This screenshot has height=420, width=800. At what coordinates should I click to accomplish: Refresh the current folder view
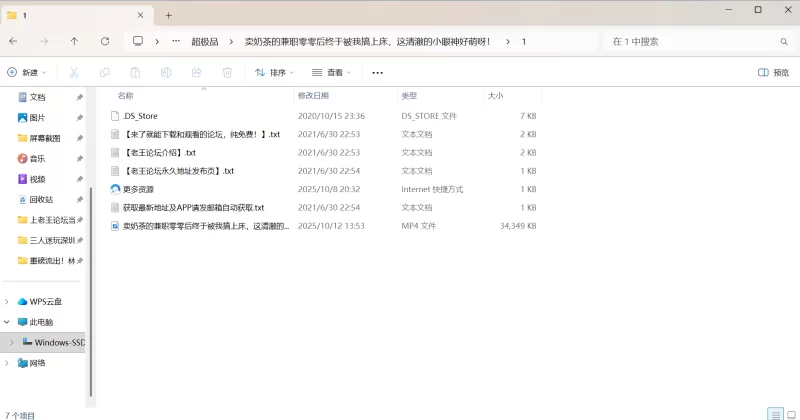coord(105,41)
